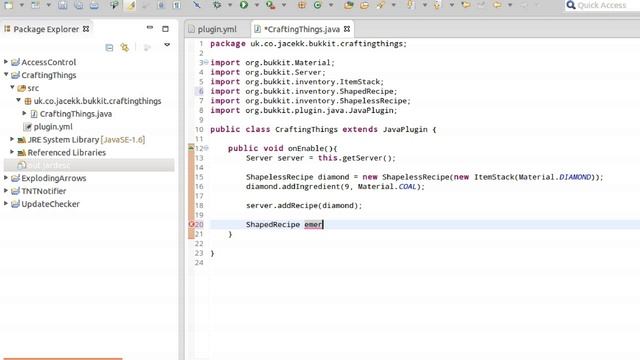Switch to the plugin.yml editor tab
Viewport: 640px width, 360px height.
[x=217, y=29]
